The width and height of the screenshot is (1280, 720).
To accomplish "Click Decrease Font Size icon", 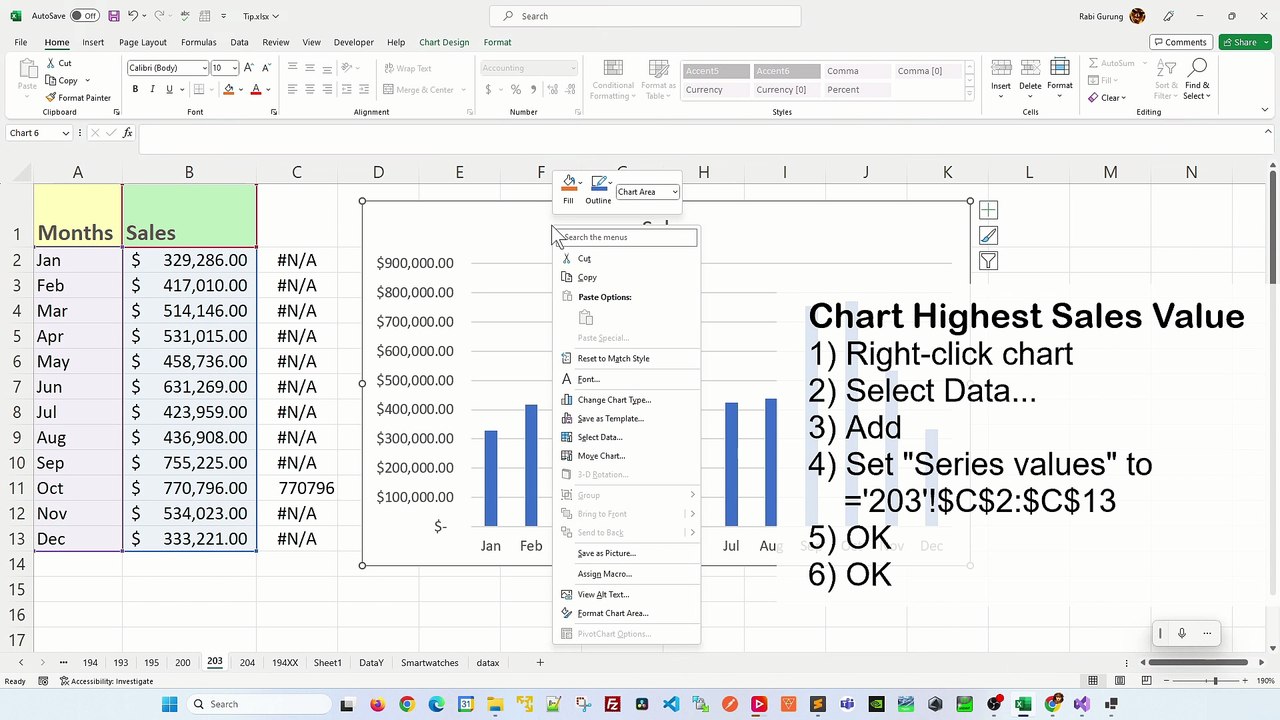I will pos(265,68).
